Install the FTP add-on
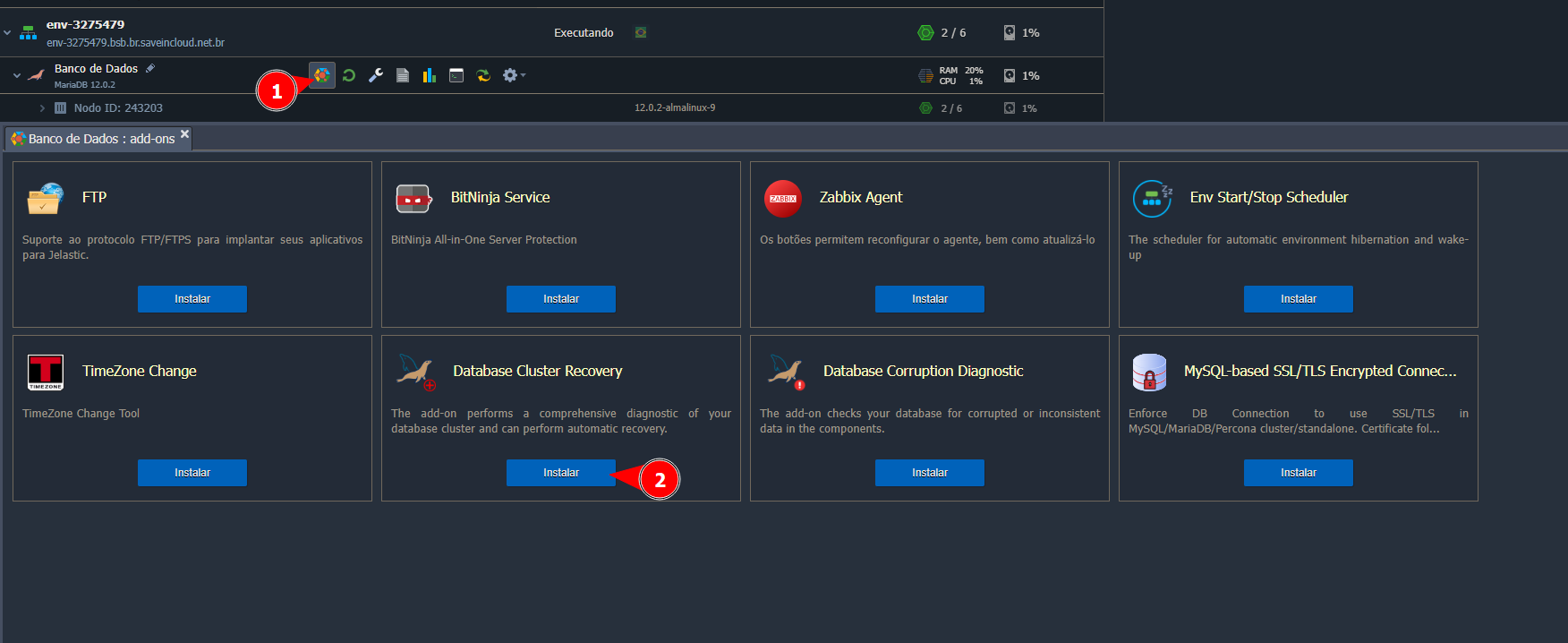Screen dimensions: 1568x643 point(192,299)
